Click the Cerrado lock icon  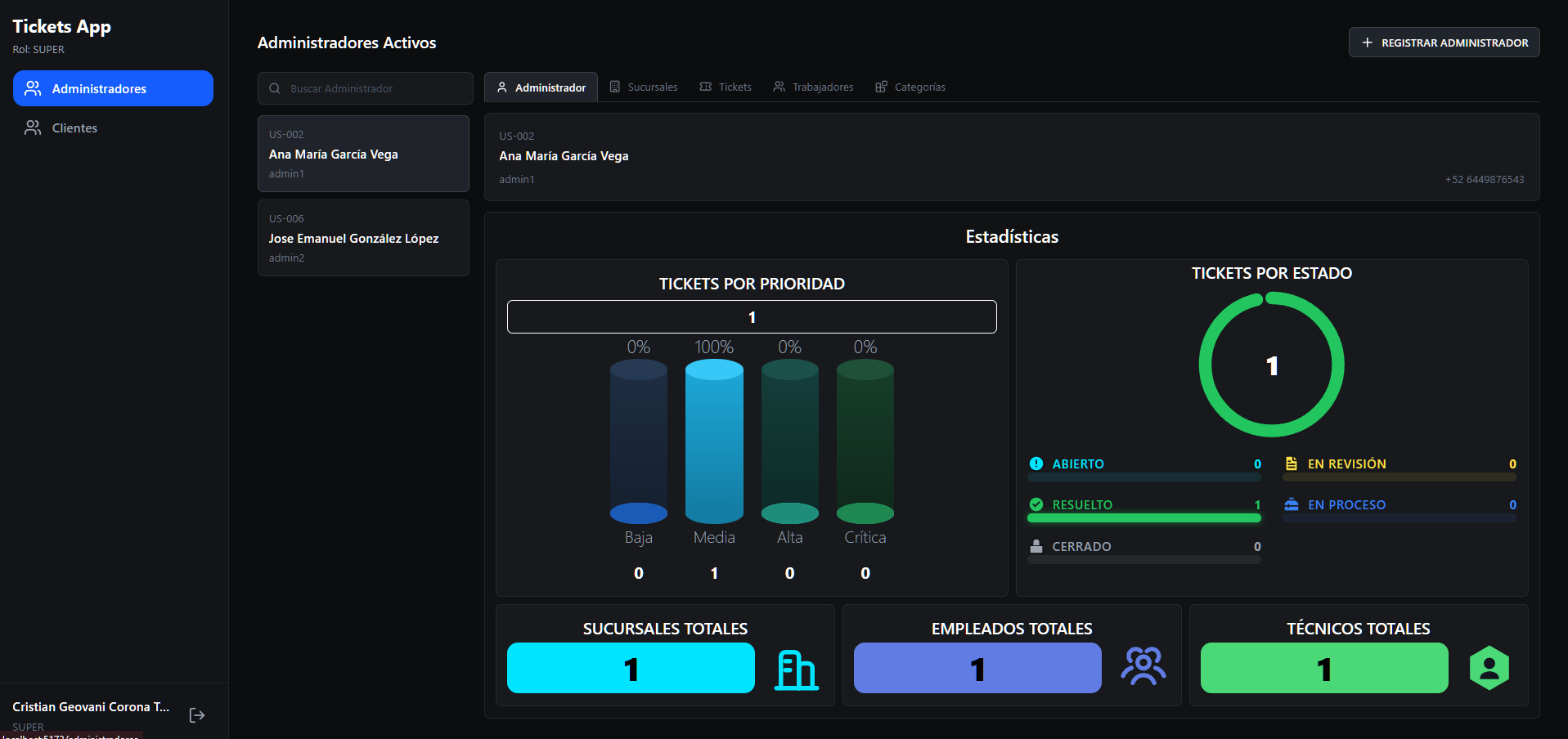click(x=1036, y=546)
